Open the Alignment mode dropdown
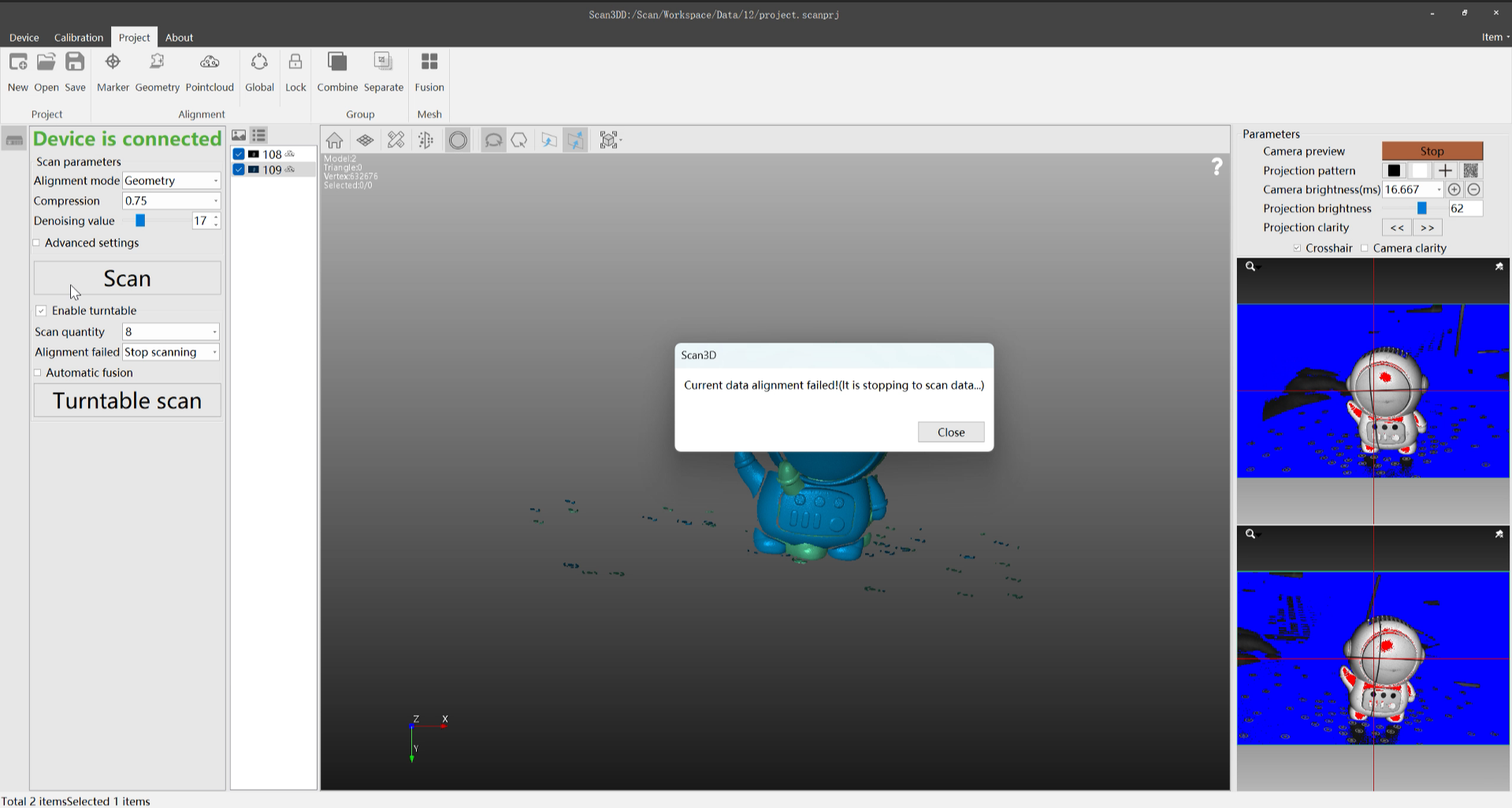The width and height of the screenshot is (1512, 808). pyautogui.click(x=172, y=181)
